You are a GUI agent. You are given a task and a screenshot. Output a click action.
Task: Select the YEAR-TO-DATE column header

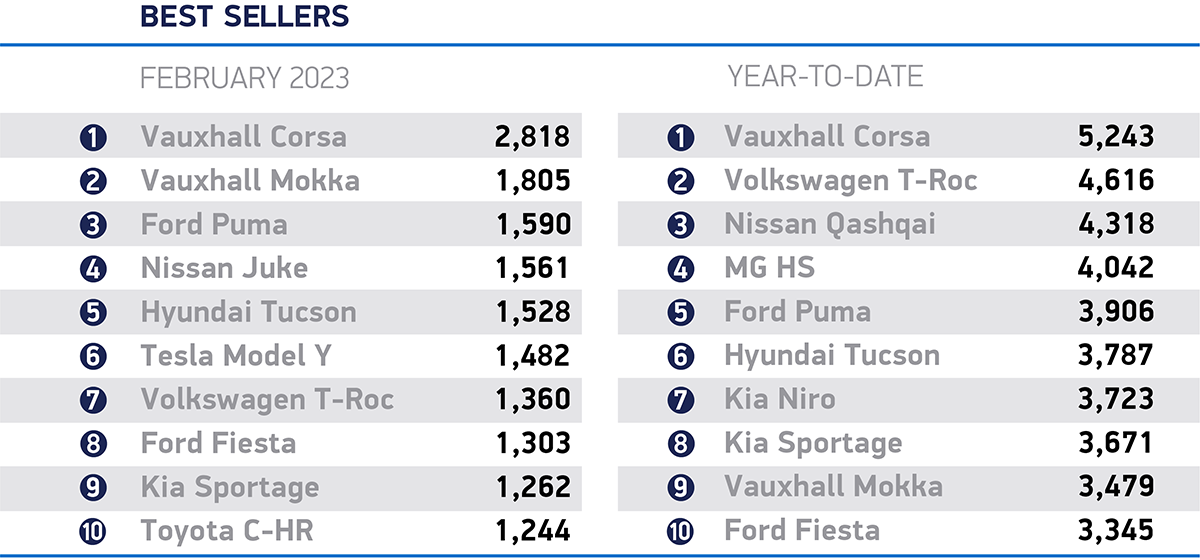825,76
